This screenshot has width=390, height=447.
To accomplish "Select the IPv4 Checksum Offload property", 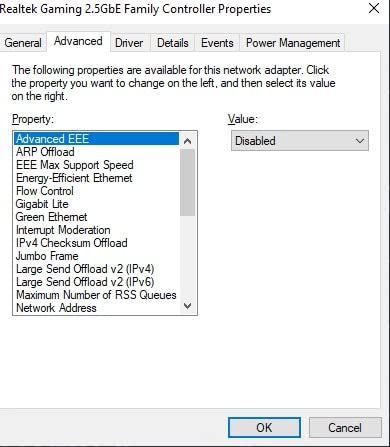I will click(x=97, y=243).
